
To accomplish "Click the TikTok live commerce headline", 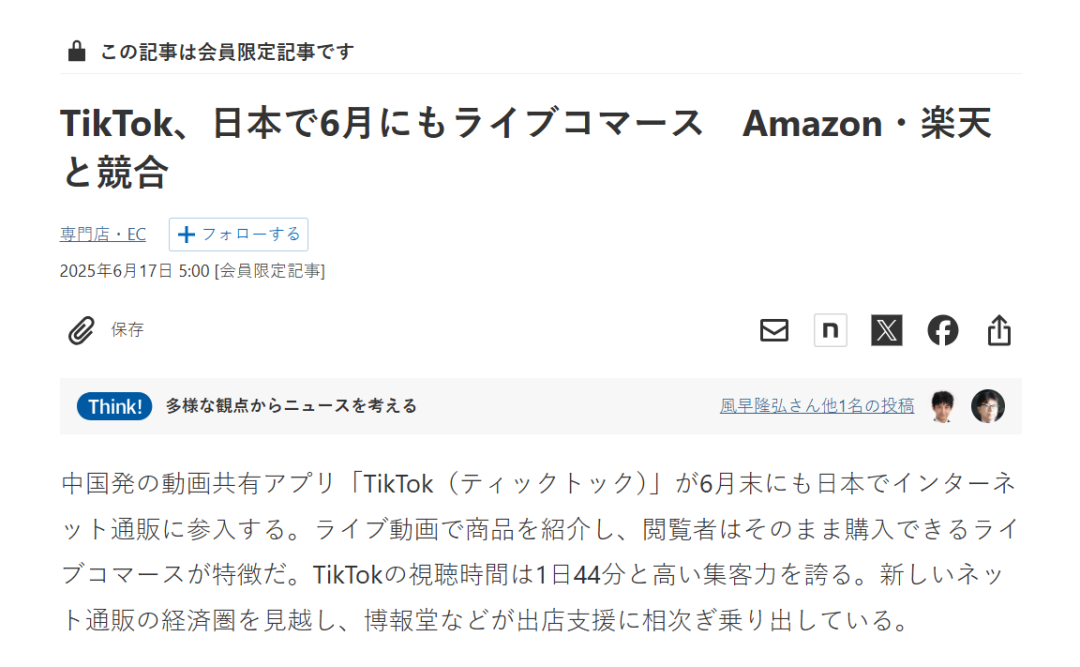I will (x=526, y=147).
